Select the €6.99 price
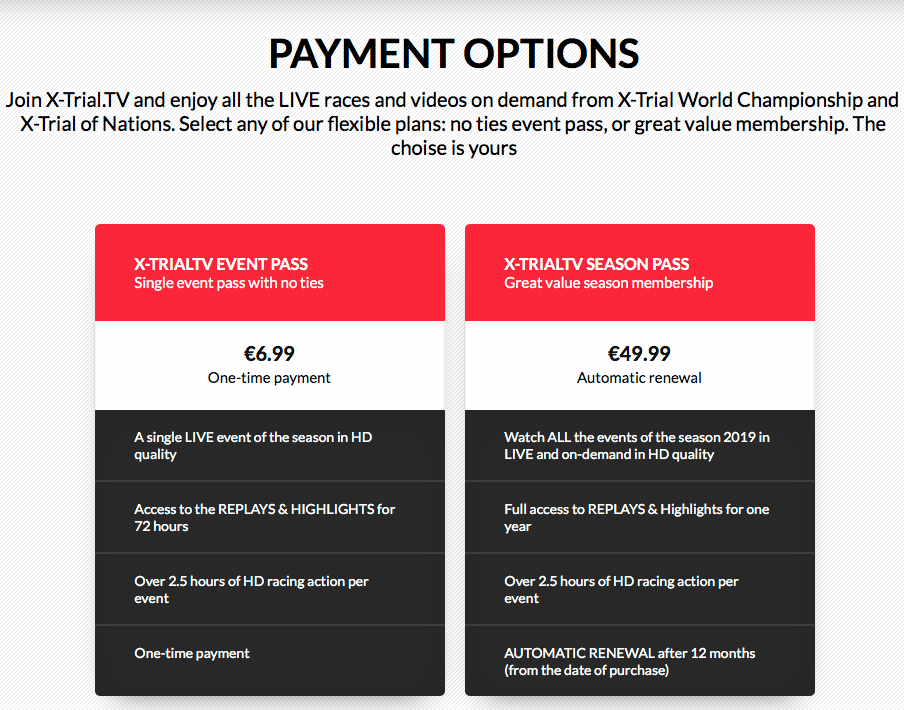 pyautogui.click(x=269, y=353)
